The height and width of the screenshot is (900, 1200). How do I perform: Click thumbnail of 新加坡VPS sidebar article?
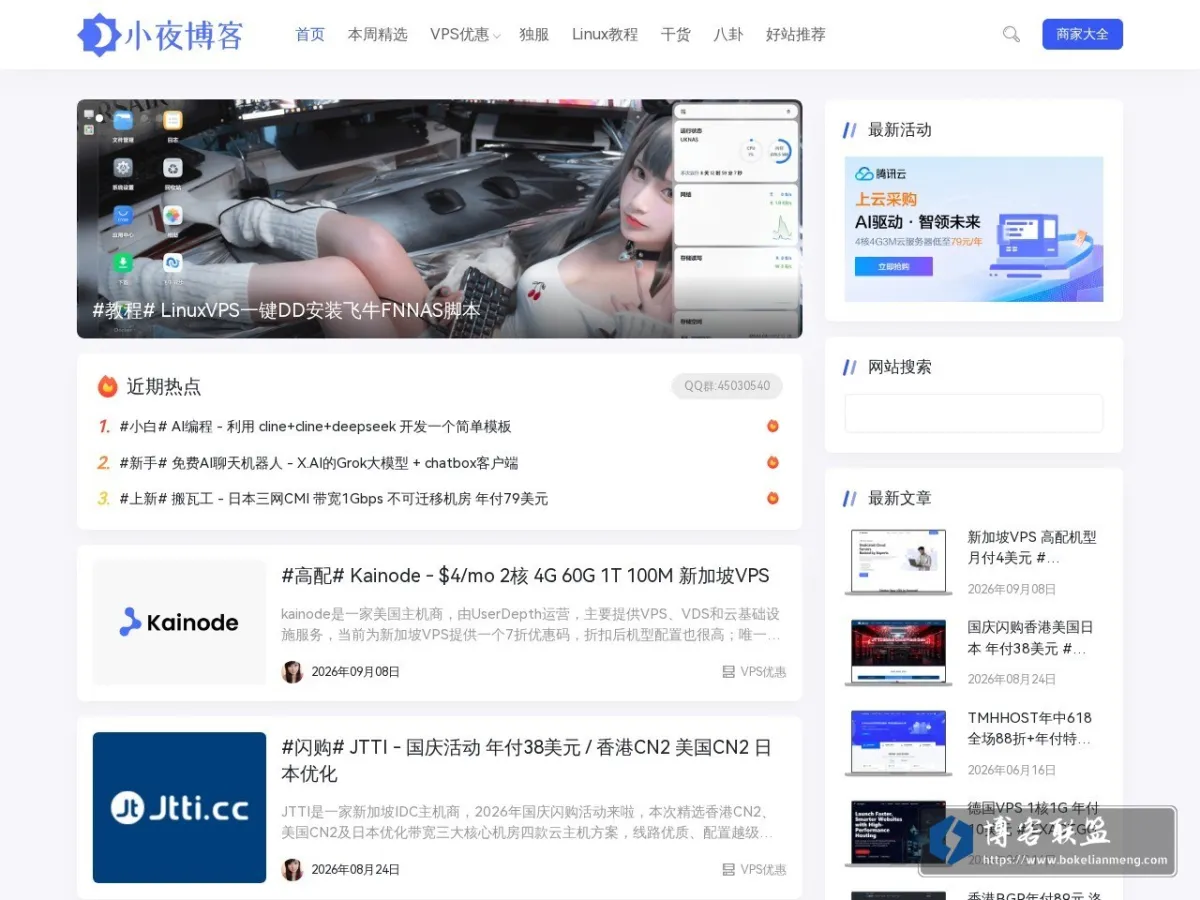coord(898,562)
